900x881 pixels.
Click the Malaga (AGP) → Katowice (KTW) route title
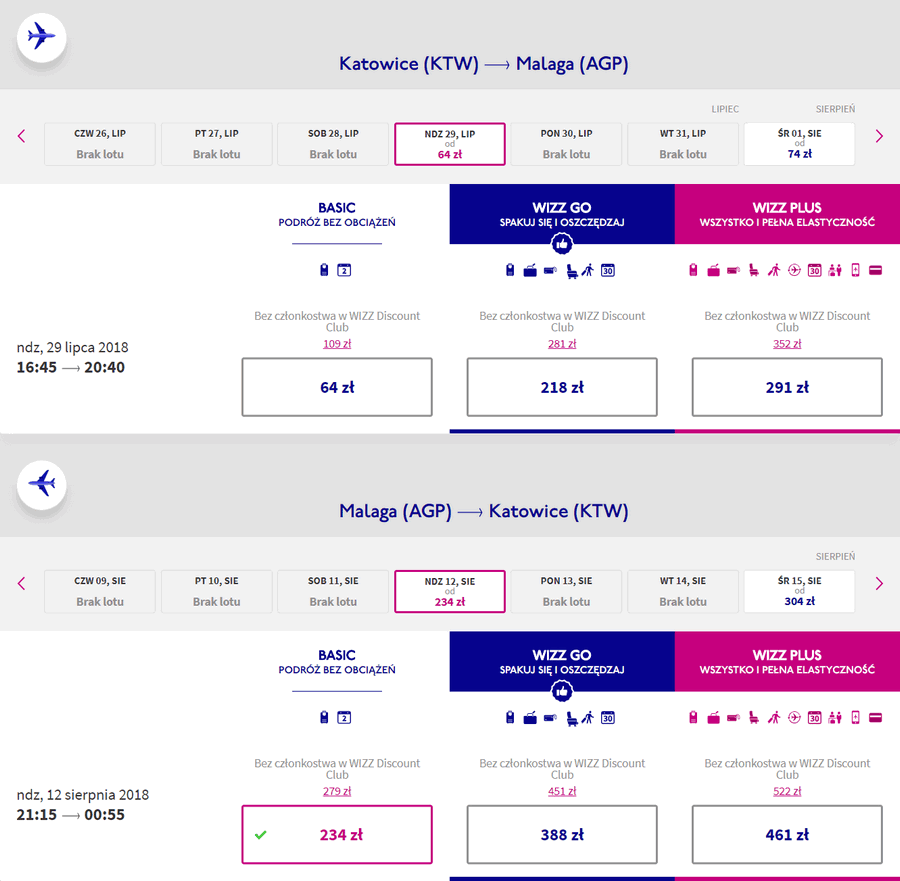[483, 511]
